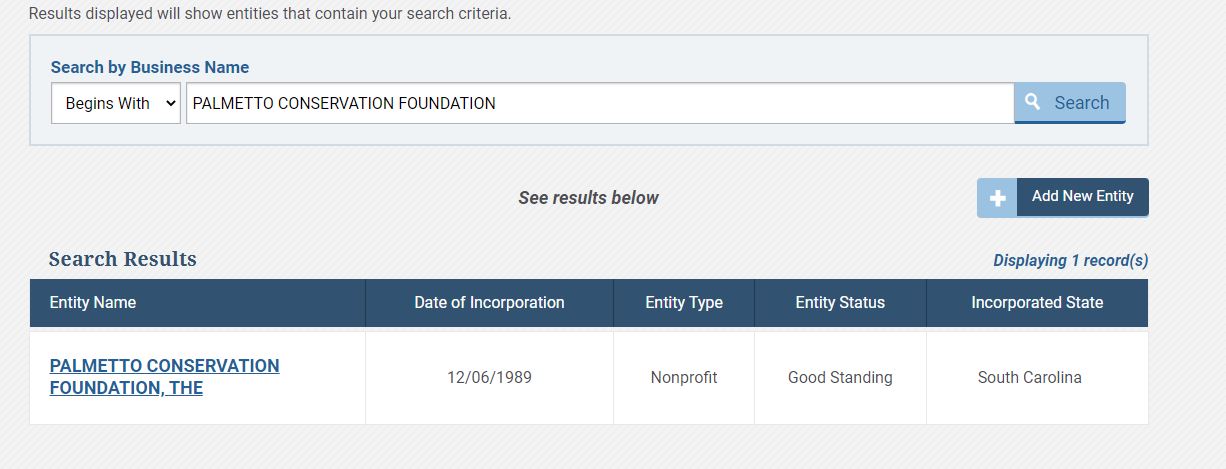Open the PALMETTO CONSERVATION FOUNDATION, THE entity link
Viewport: 1226px width, 469px height.
pos(164,377)
